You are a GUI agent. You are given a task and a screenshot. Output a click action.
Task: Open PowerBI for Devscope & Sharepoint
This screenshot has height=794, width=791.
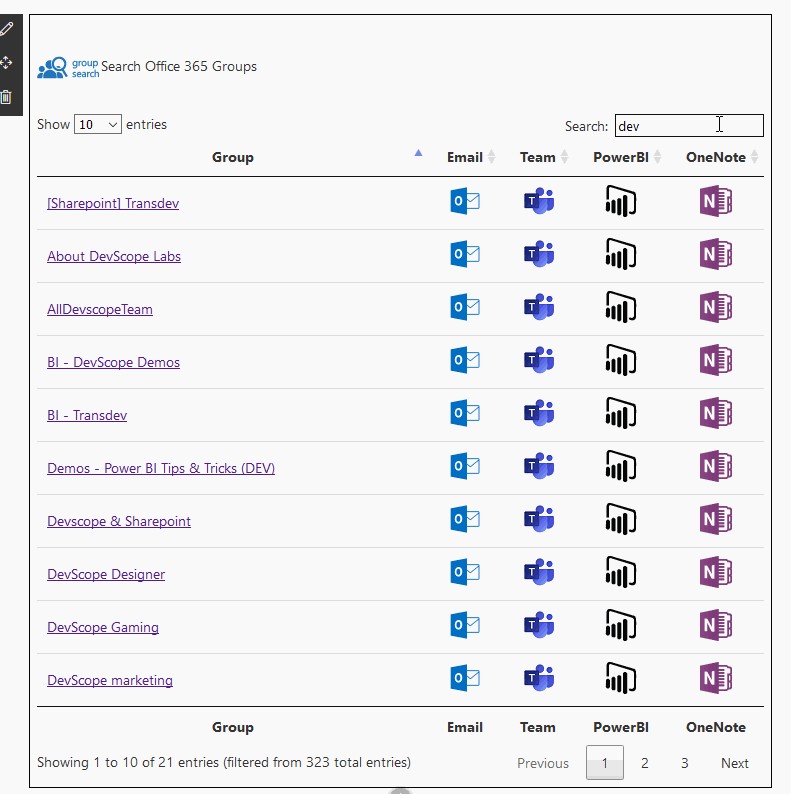click(x=621, y=519)
